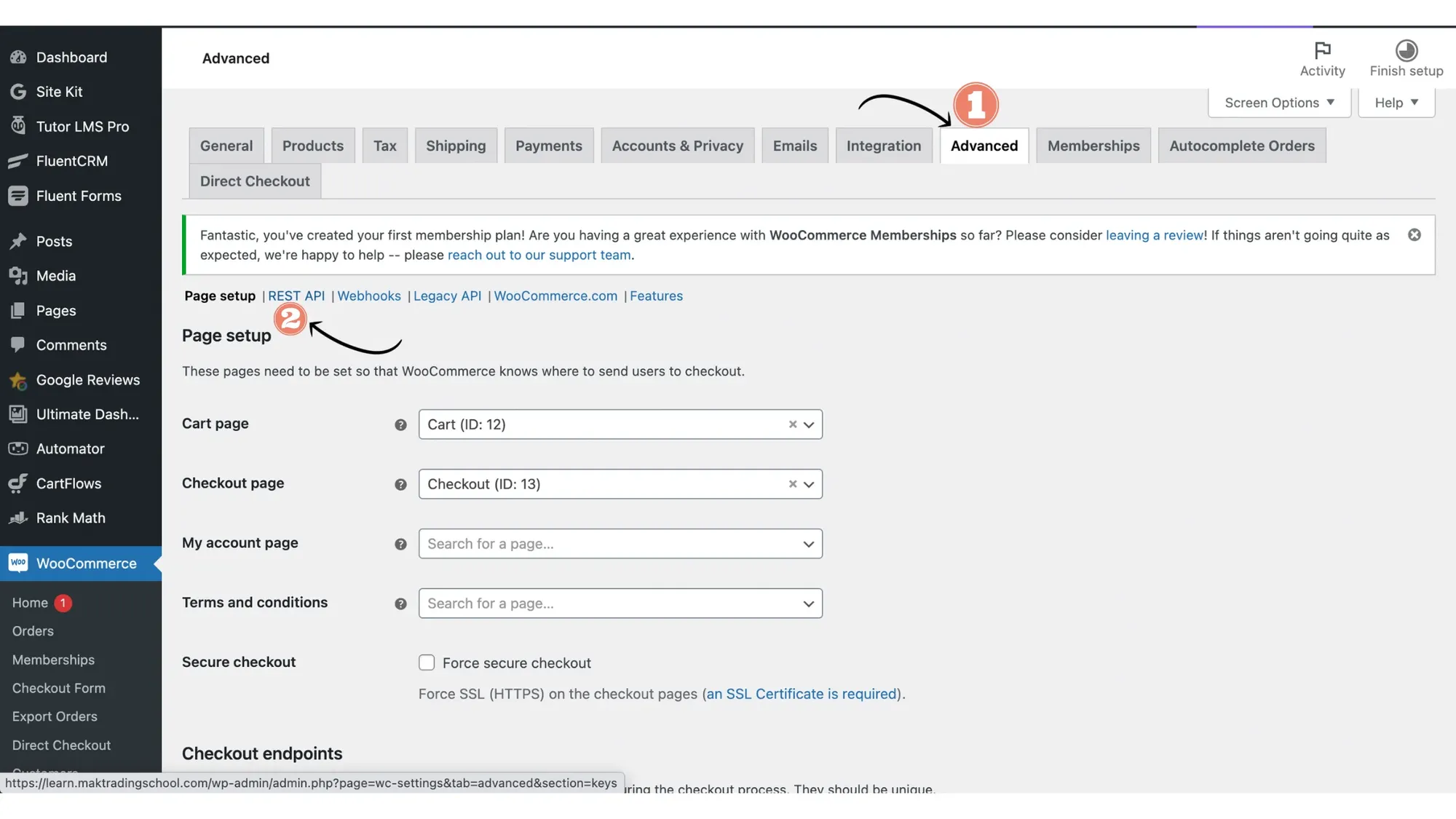The height and width of the screenshot is (819, 1456).
Task: Open Rank Math from the sidebar icon
Action: (17, 518)
